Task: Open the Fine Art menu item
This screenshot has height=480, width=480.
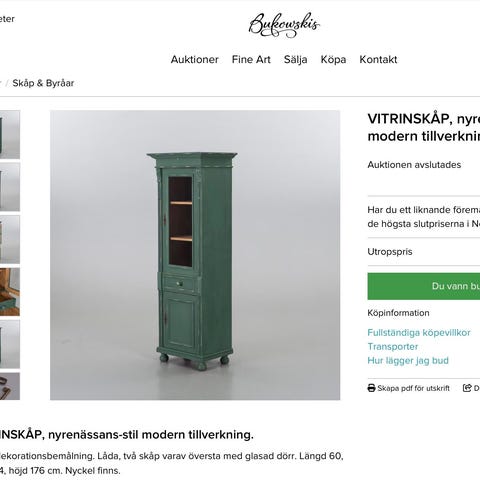Action: [x=251, y=60]
